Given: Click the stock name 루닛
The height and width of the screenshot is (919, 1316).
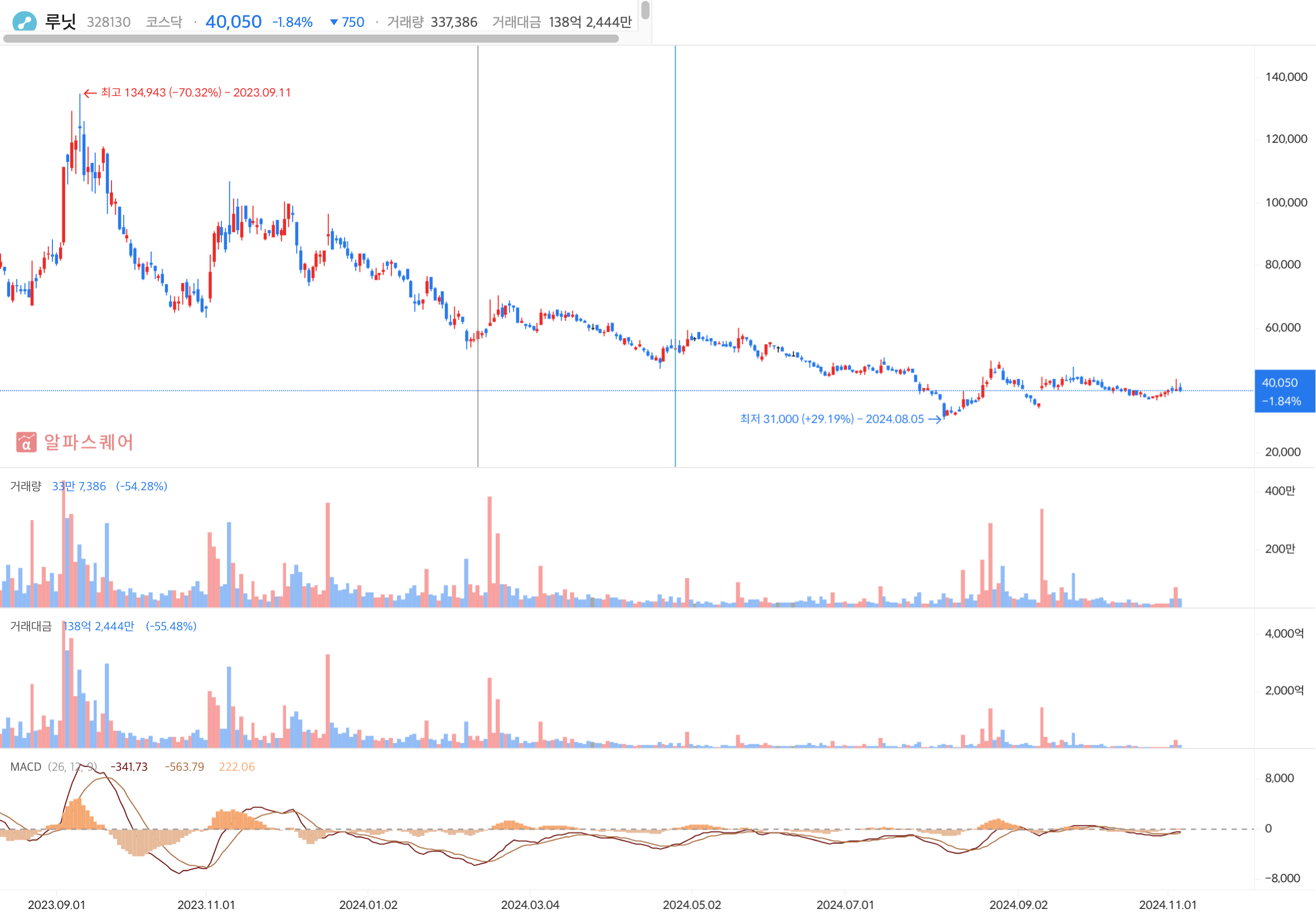Looking at the screenshot, I should coord(61,22).
